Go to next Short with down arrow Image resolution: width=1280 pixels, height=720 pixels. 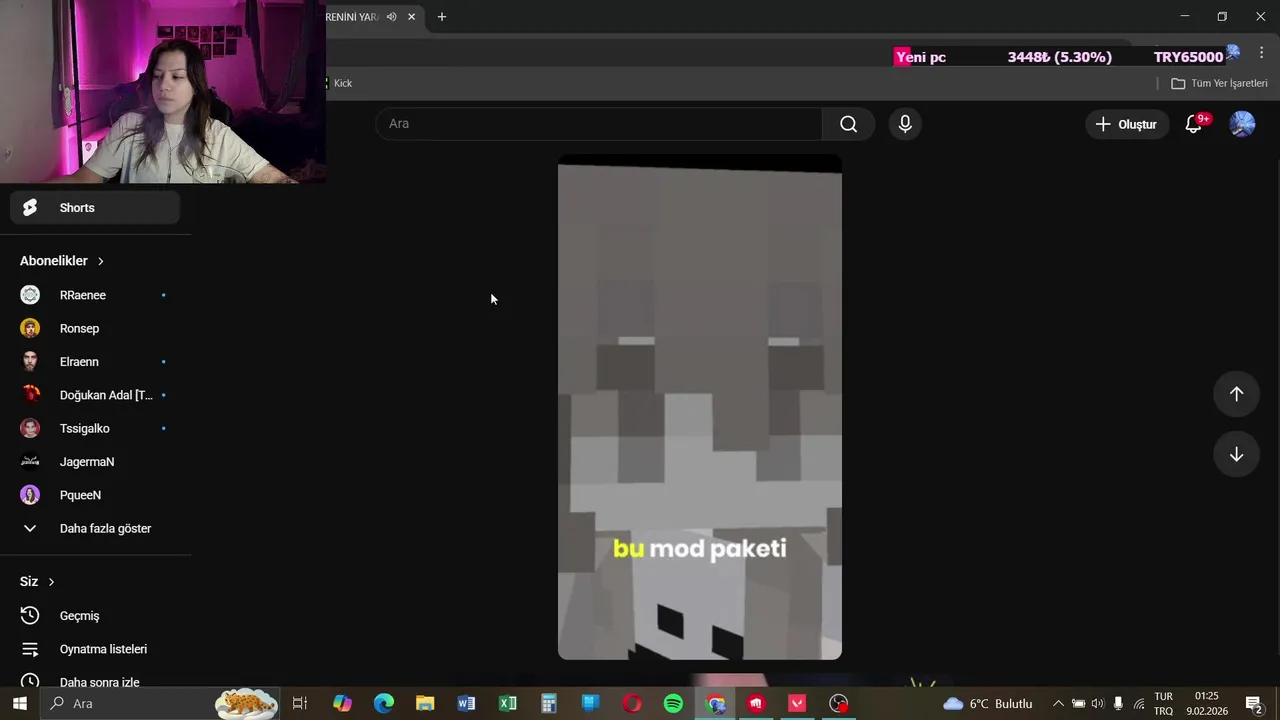click(1236, 454)
